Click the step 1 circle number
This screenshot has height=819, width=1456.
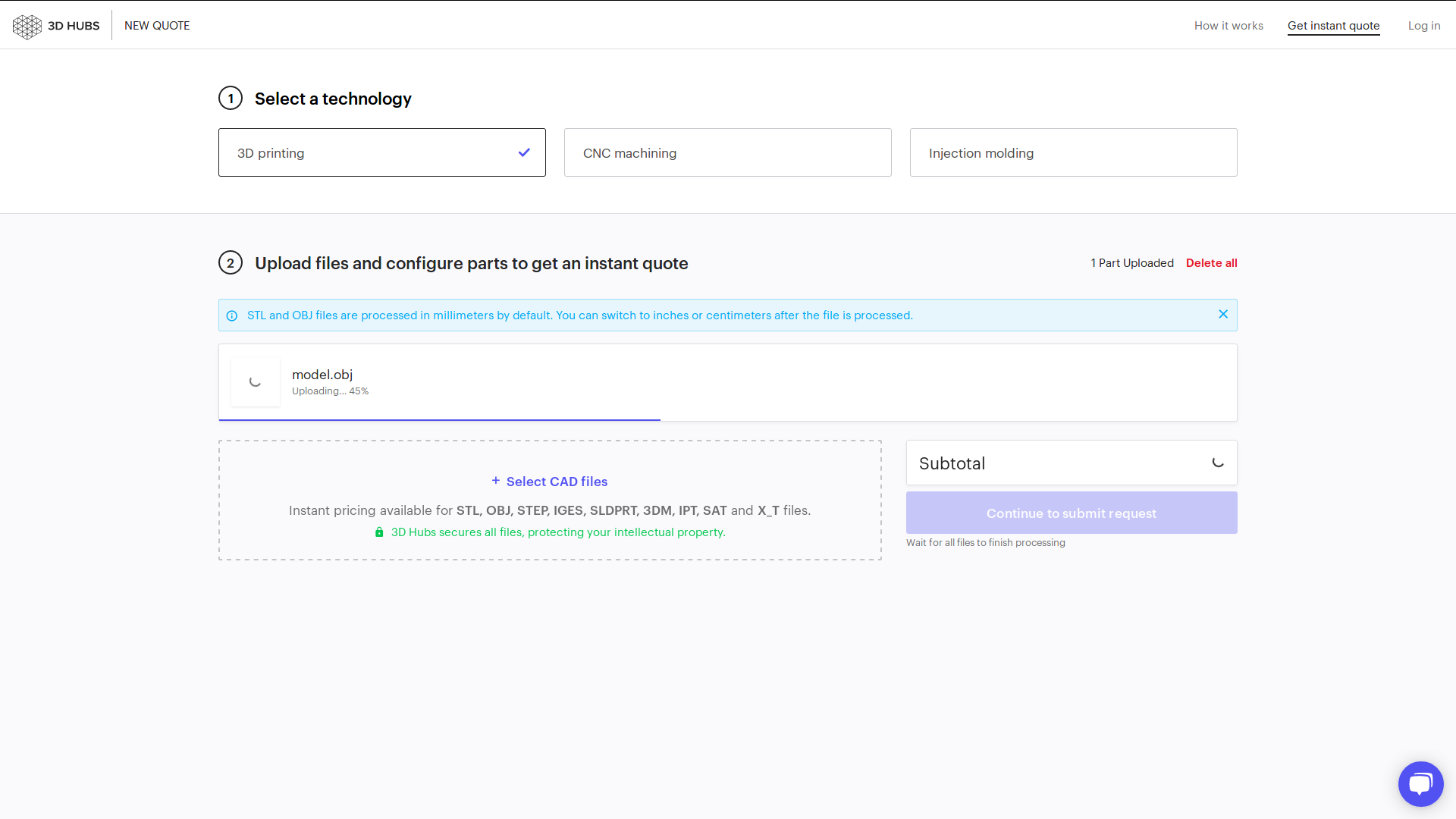coord(231,98)
